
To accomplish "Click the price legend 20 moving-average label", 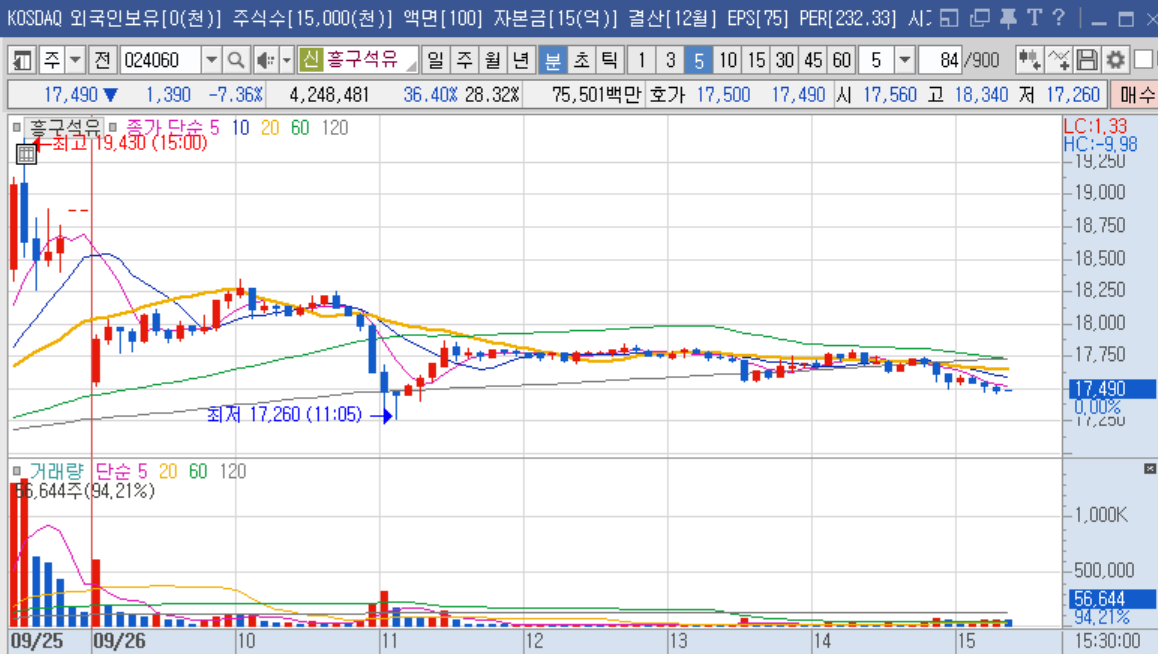I will (270, 128).
